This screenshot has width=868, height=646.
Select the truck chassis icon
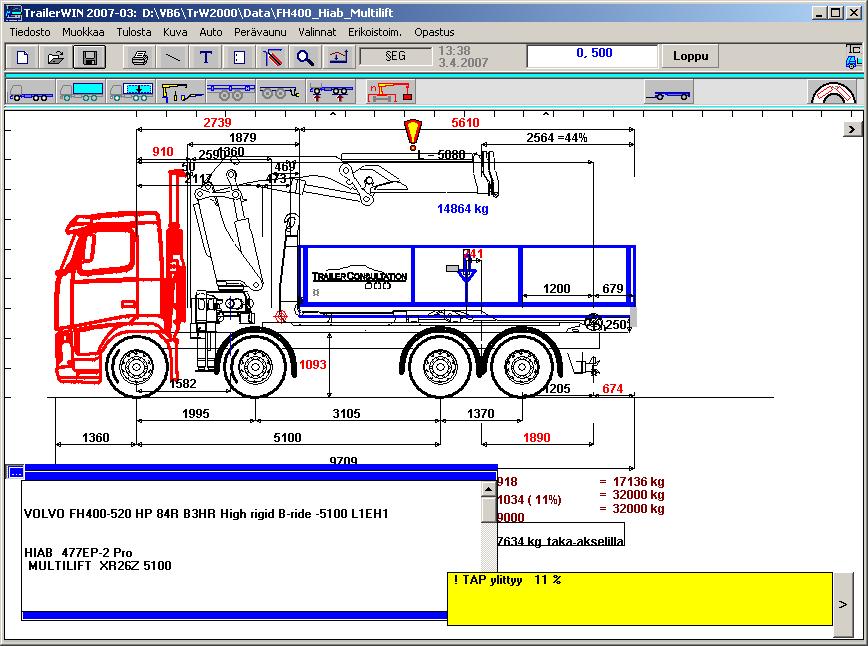pos(31,92)
